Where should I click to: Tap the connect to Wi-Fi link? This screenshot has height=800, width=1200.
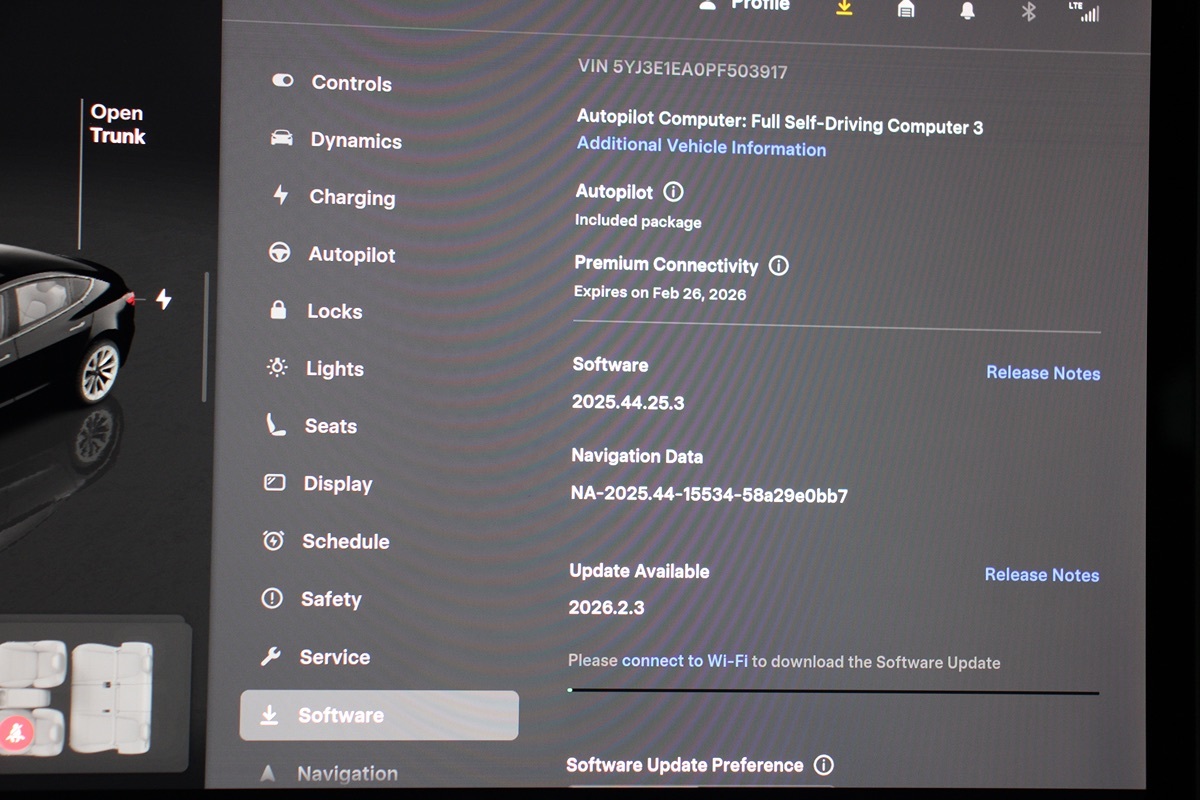pyautogui.click(x=684, y=661)
